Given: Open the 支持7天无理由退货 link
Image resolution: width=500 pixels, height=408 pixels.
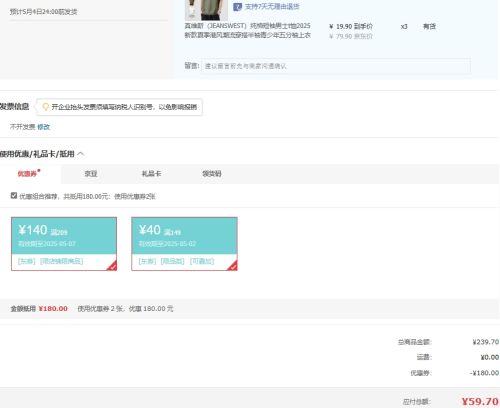Looking at the screenshot, I should [x=272, y=7].
